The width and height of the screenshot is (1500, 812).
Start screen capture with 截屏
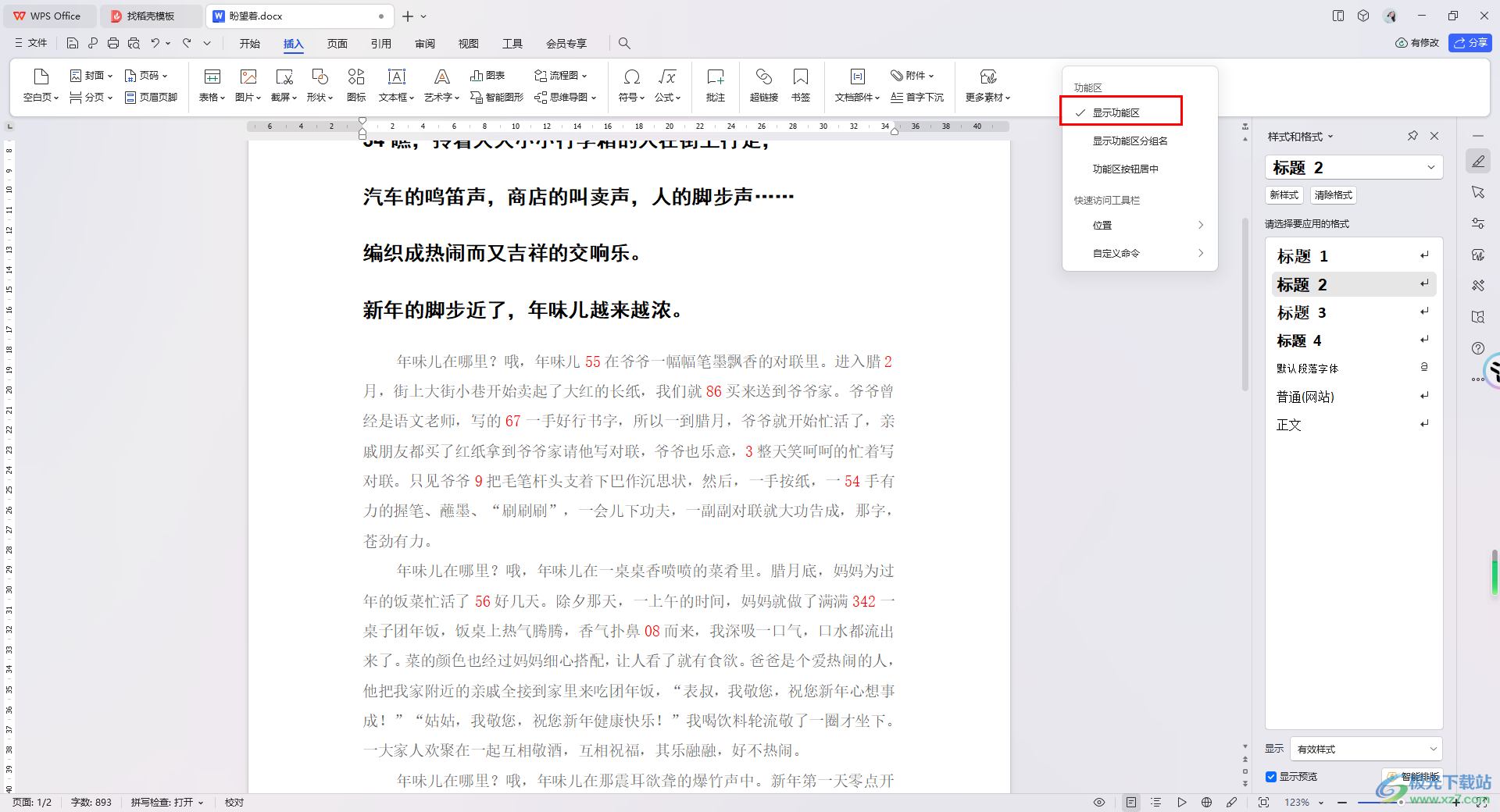(284, 85)
